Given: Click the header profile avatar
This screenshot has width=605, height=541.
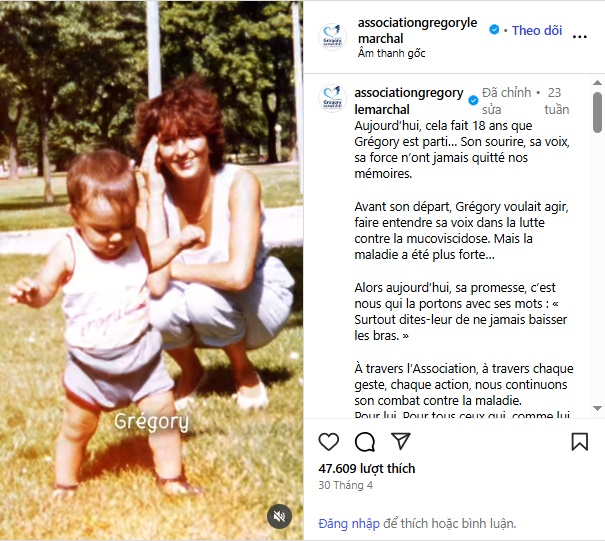Looking at the screenshot, I should click(332, 37).
